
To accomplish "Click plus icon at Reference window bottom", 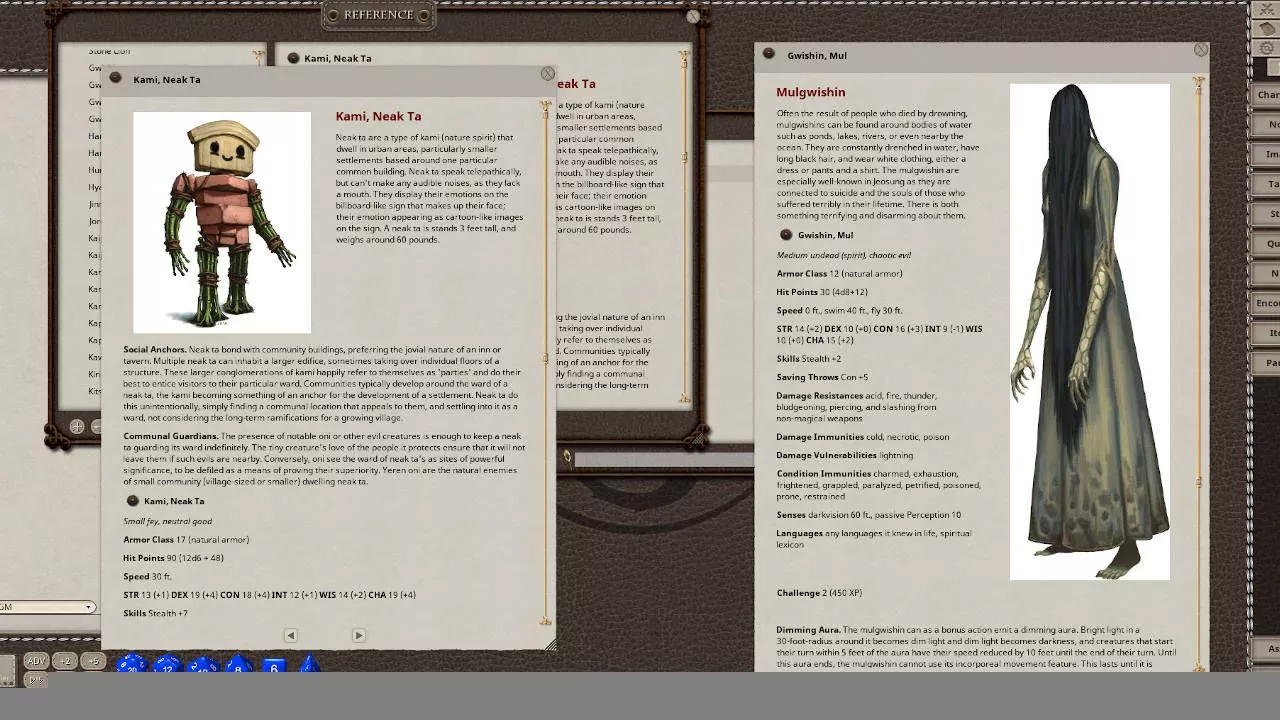I will pos(76,427).
